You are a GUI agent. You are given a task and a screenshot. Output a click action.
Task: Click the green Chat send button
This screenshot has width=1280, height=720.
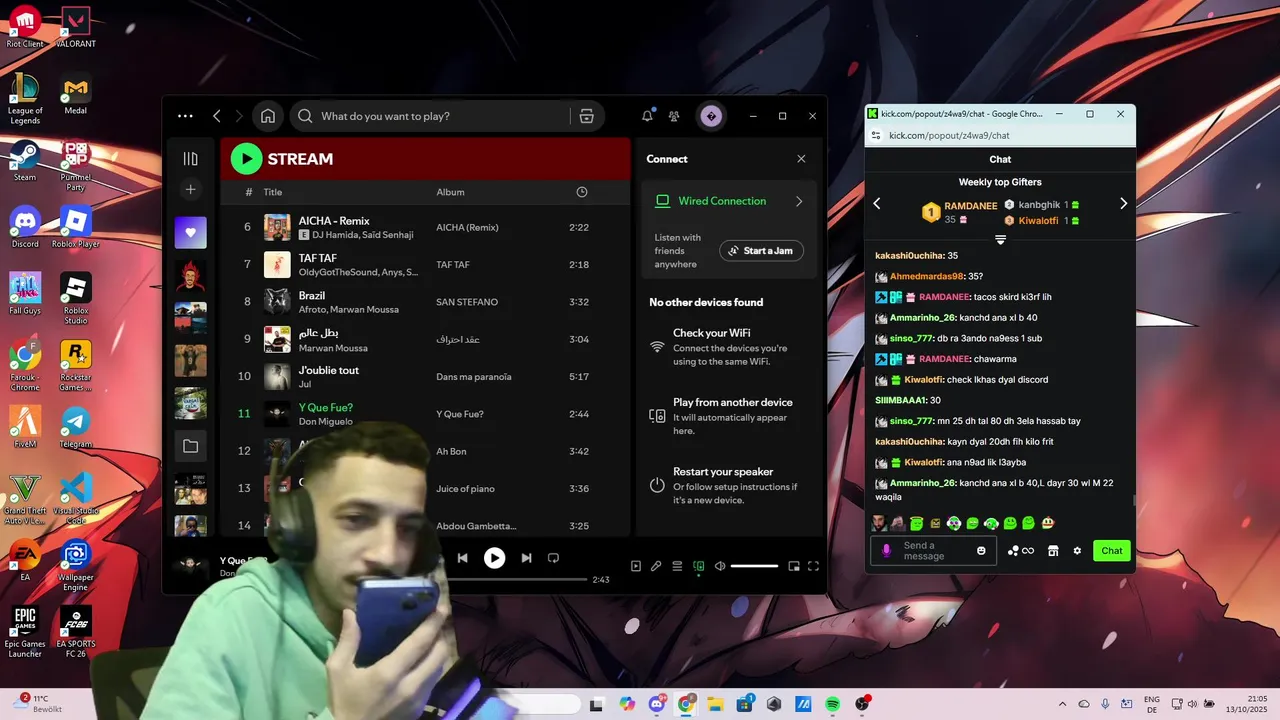pos(1112,551)
